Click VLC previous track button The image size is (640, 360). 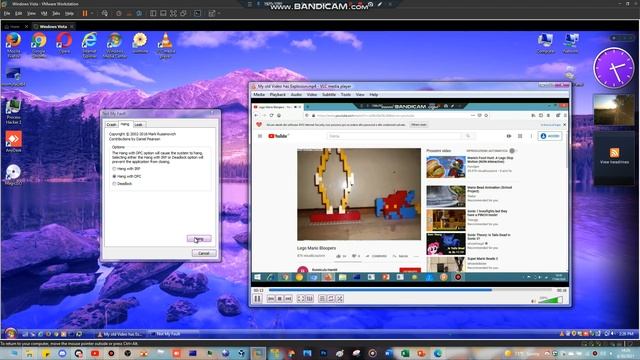[x=271, y=299]
